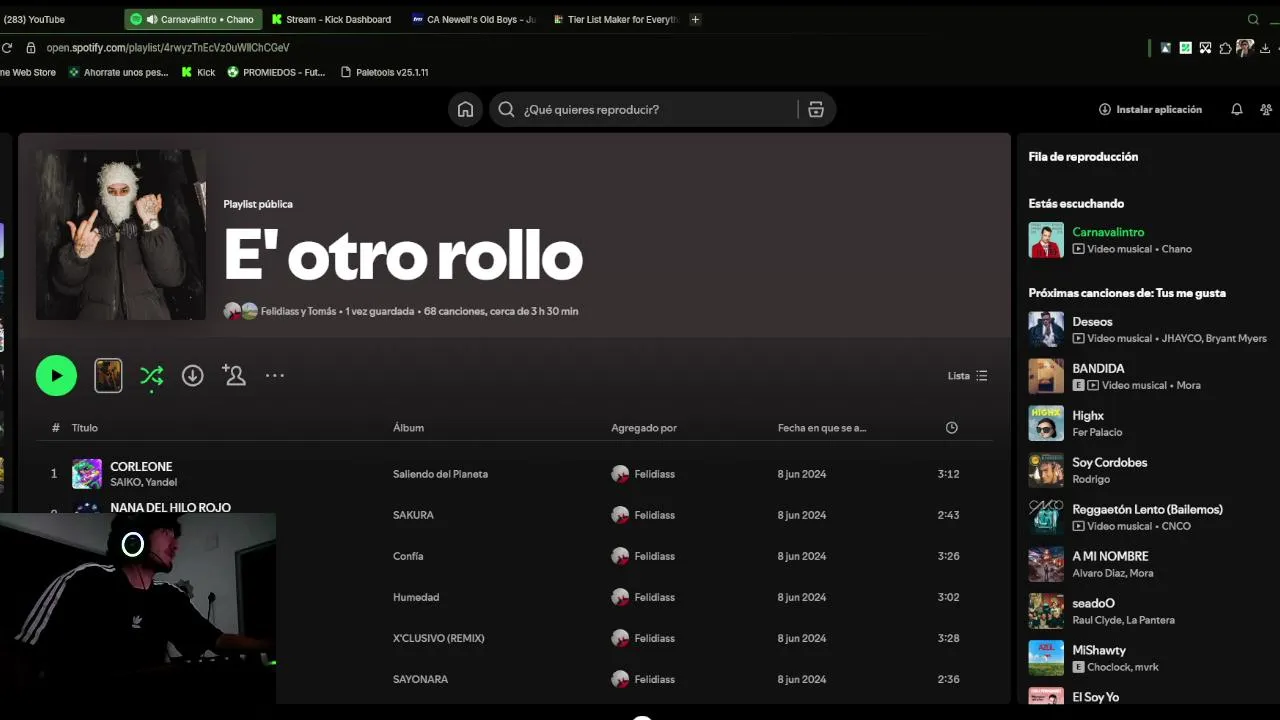Switch to the Tier List Maker tab
1280x720 pixels.
coord(614,19)
